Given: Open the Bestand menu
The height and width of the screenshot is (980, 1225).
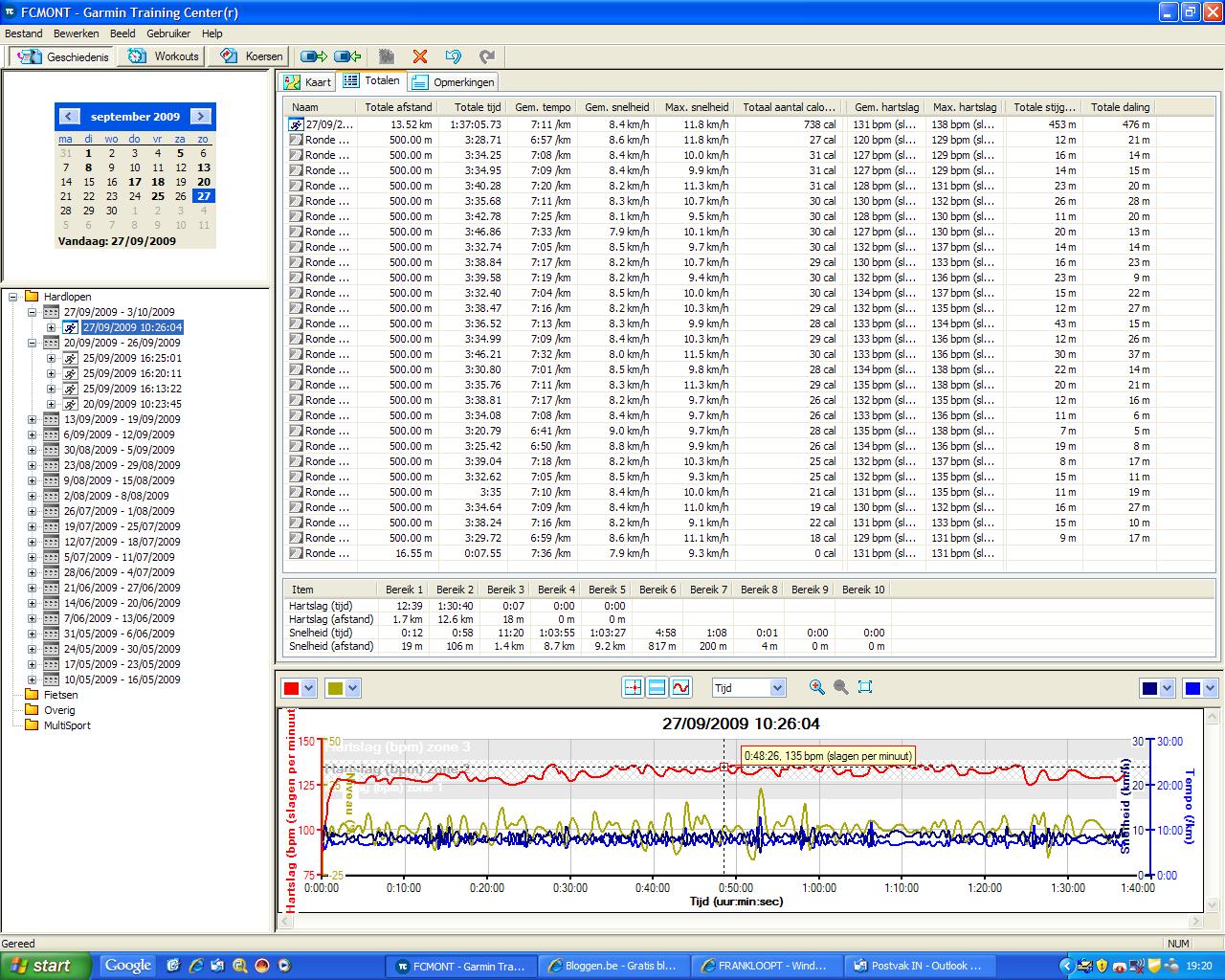Looking at the screenshot, I should (24, 33).
